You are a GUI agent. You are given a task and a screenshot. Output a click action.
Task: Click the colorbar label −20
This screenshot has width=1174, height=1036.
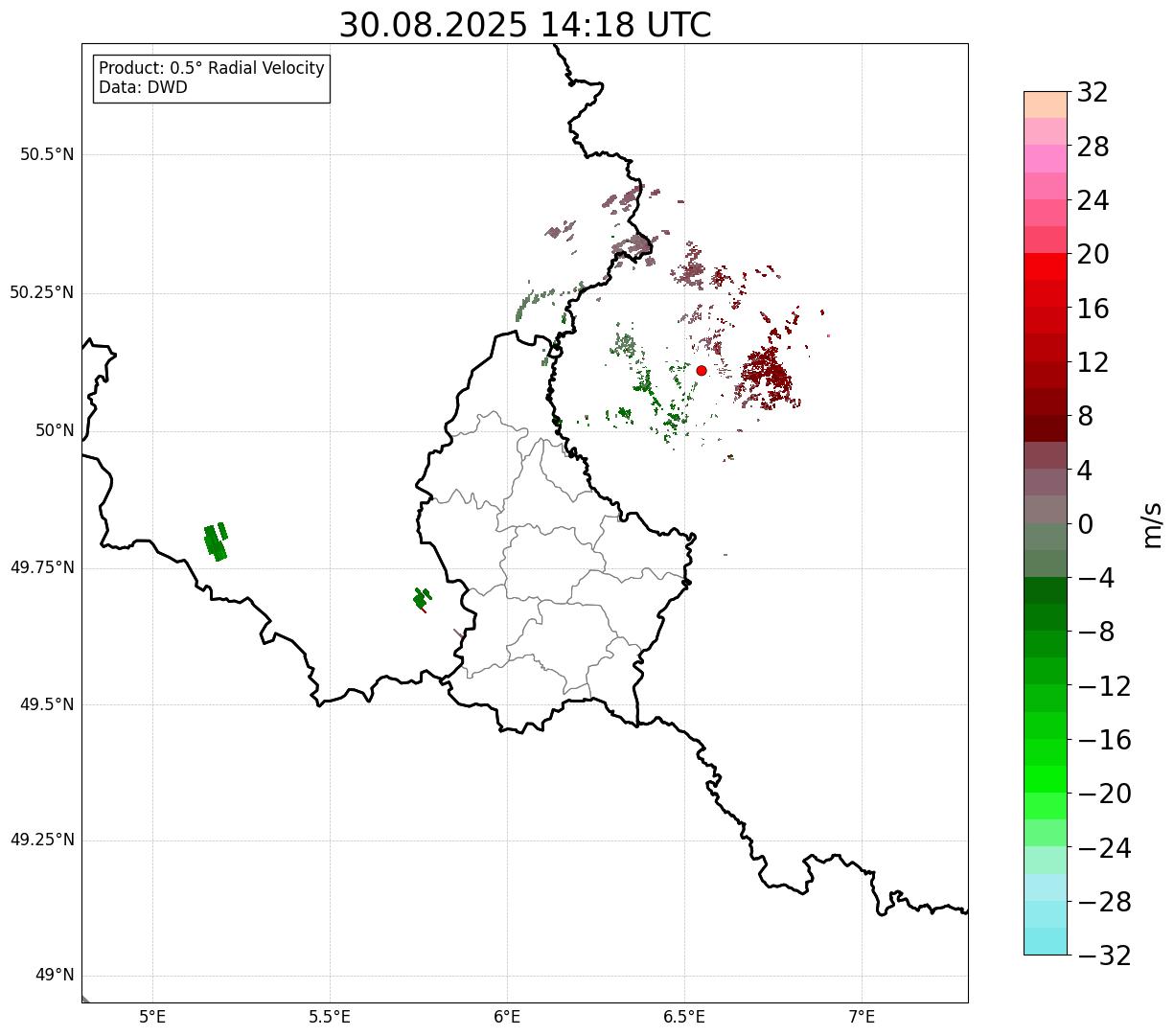(x=1104, y=794)
